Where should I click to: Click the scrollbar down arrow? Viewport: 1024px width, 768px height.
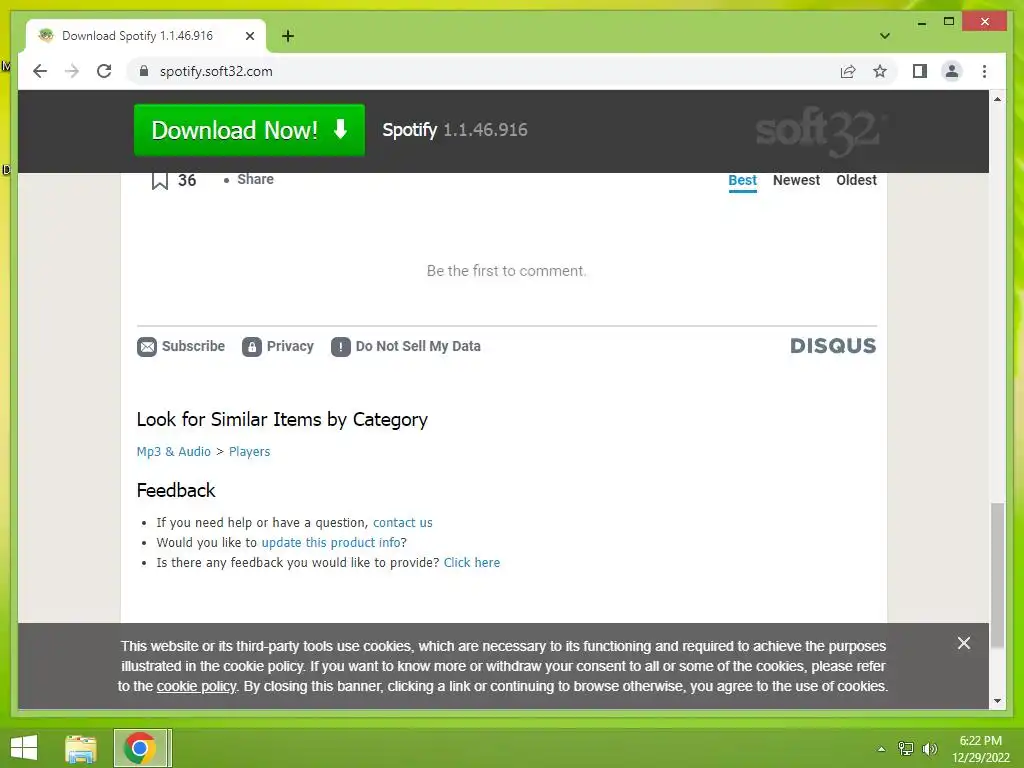click(997, 701)
